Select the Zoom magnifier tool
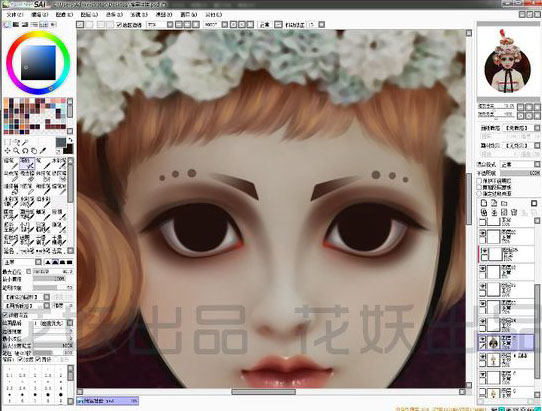Image resolution: width=542 pixels, height=411 pixels. click(x=16, y=151)
